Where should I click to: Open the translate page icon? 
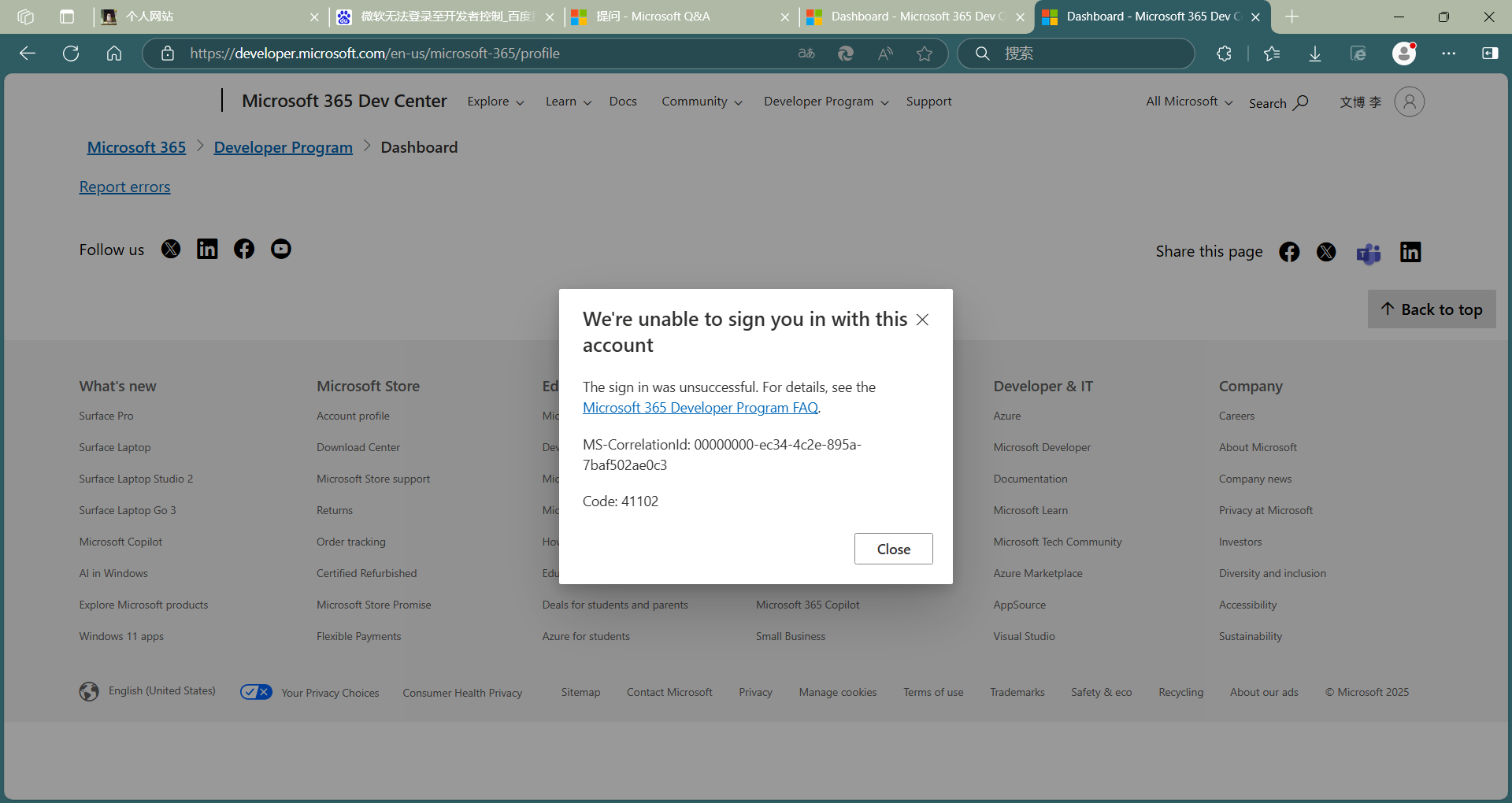click(x=806, y=54)
